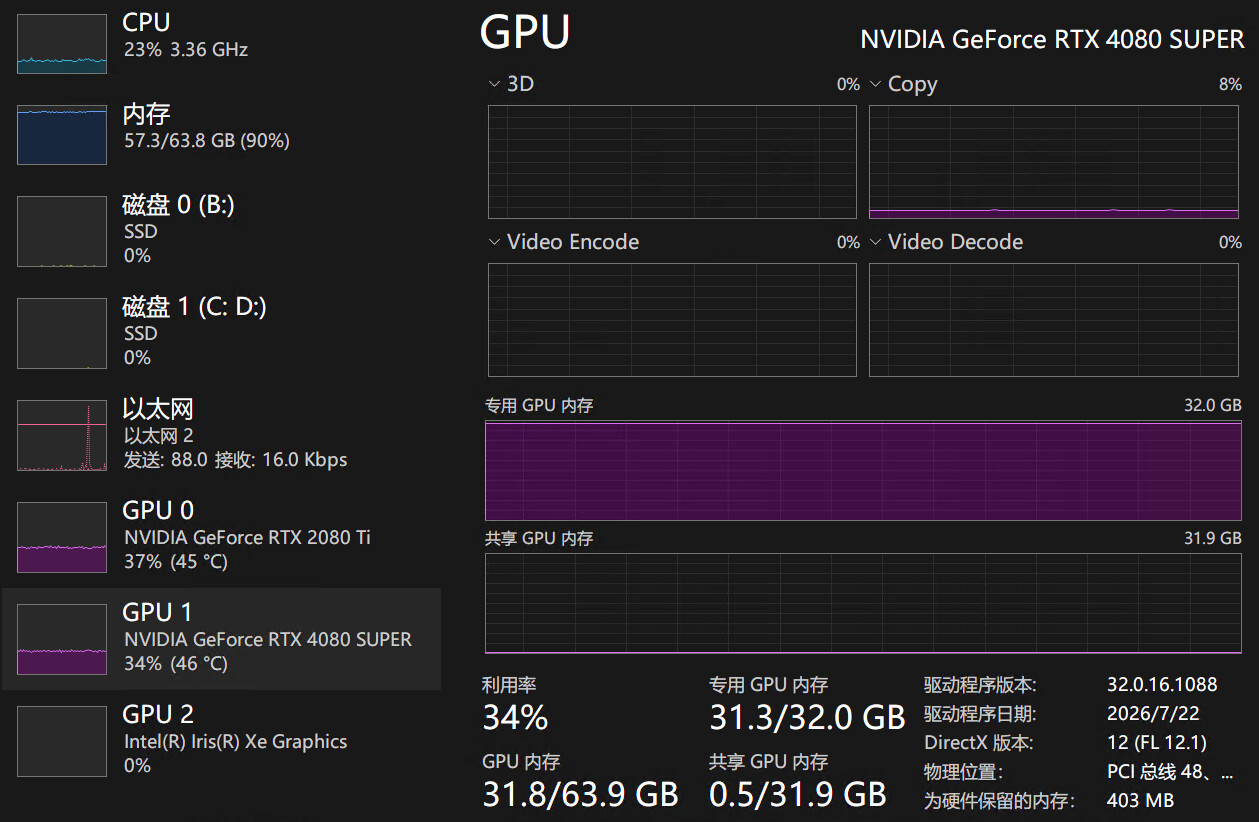The width and height of the screenshot is (1259, 822).
Task: Switch to GPU 0 RTX 2080 Ti
Action: 220,536
